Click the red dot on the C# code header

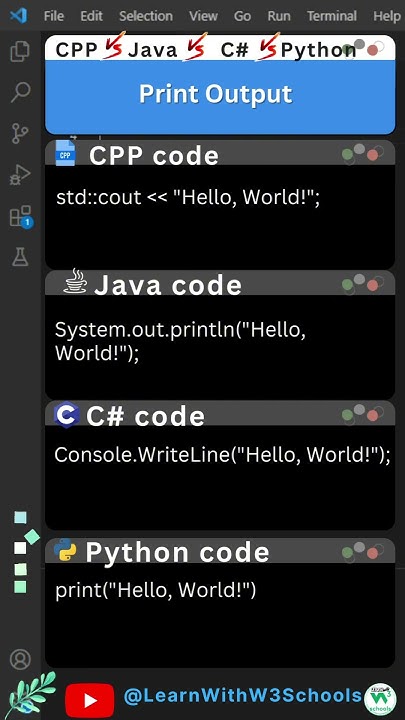point(372,416)
